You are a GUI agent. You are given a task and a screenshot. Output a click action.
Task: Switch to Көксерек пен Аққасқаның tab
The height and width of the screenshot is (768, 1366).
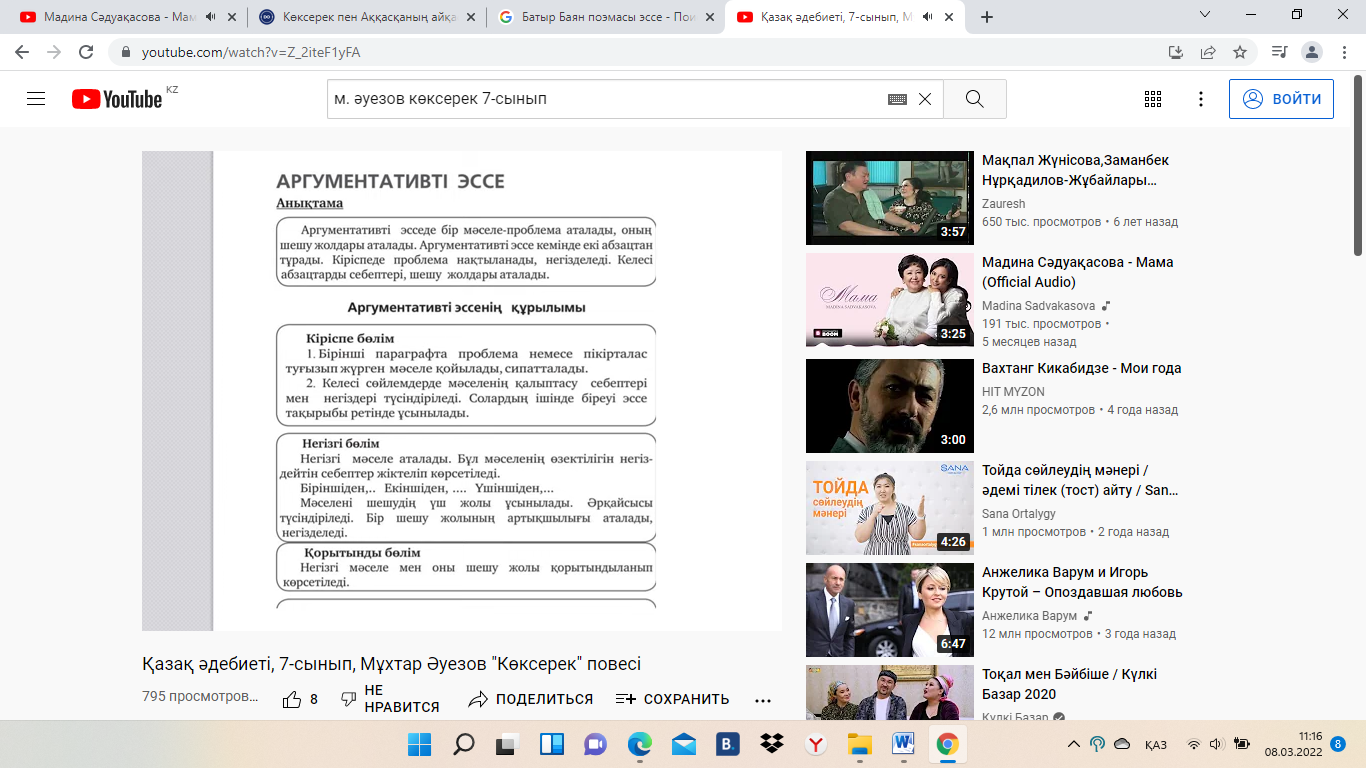coord(366,17)
